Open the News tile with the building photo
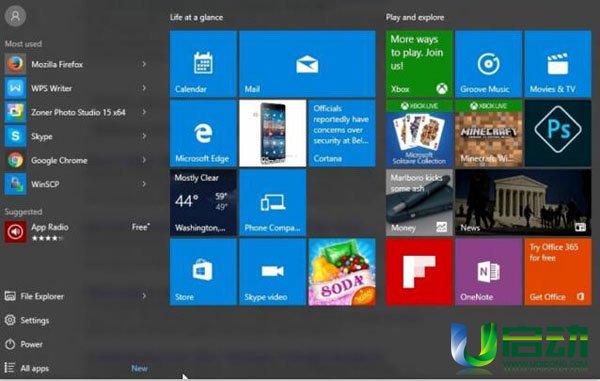This screenshot has height=381, width=600. [523, 202]
